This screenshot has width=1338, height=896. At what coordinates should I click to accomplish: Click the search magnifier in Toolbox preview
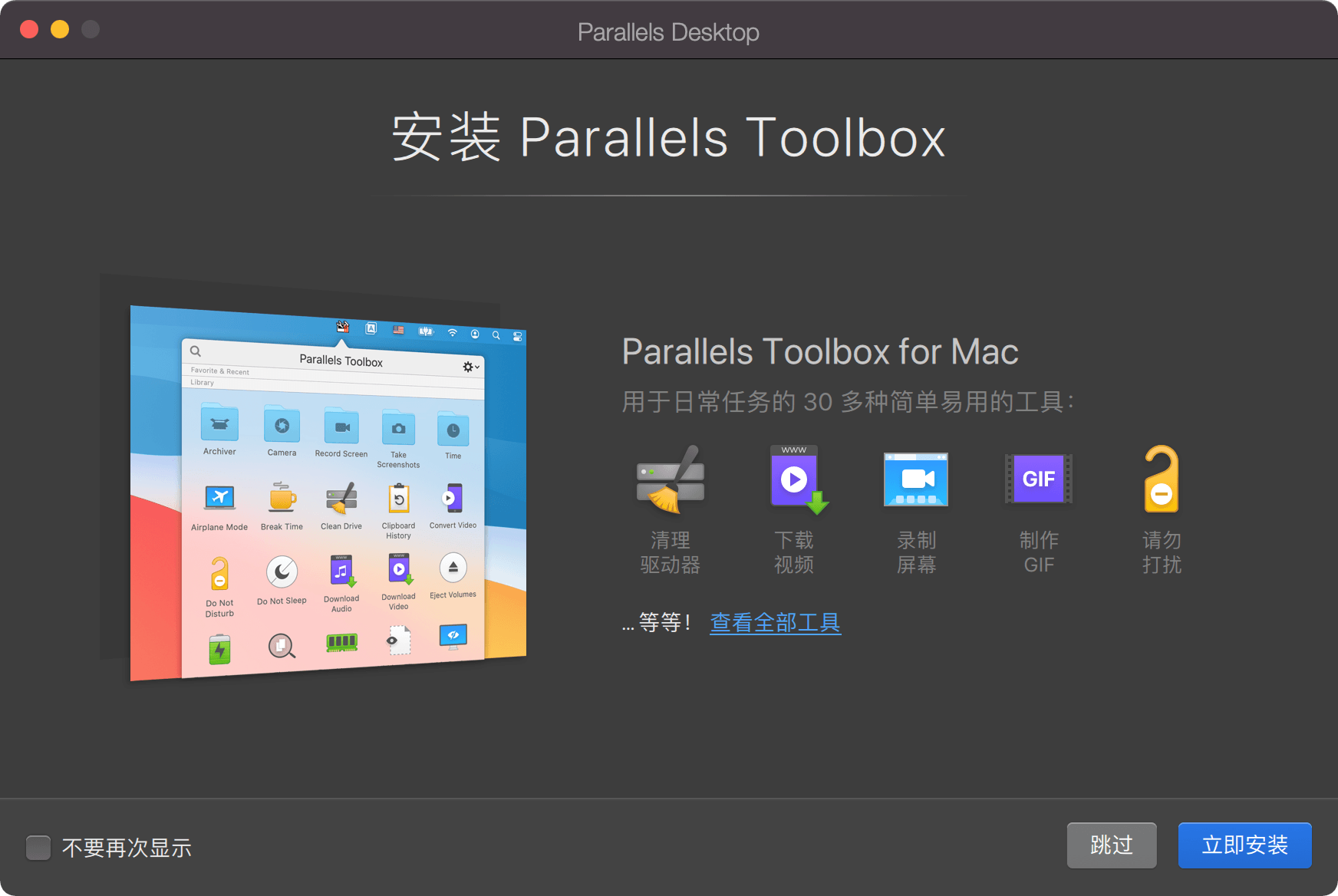pyautogui.click(x=196, y=351)
